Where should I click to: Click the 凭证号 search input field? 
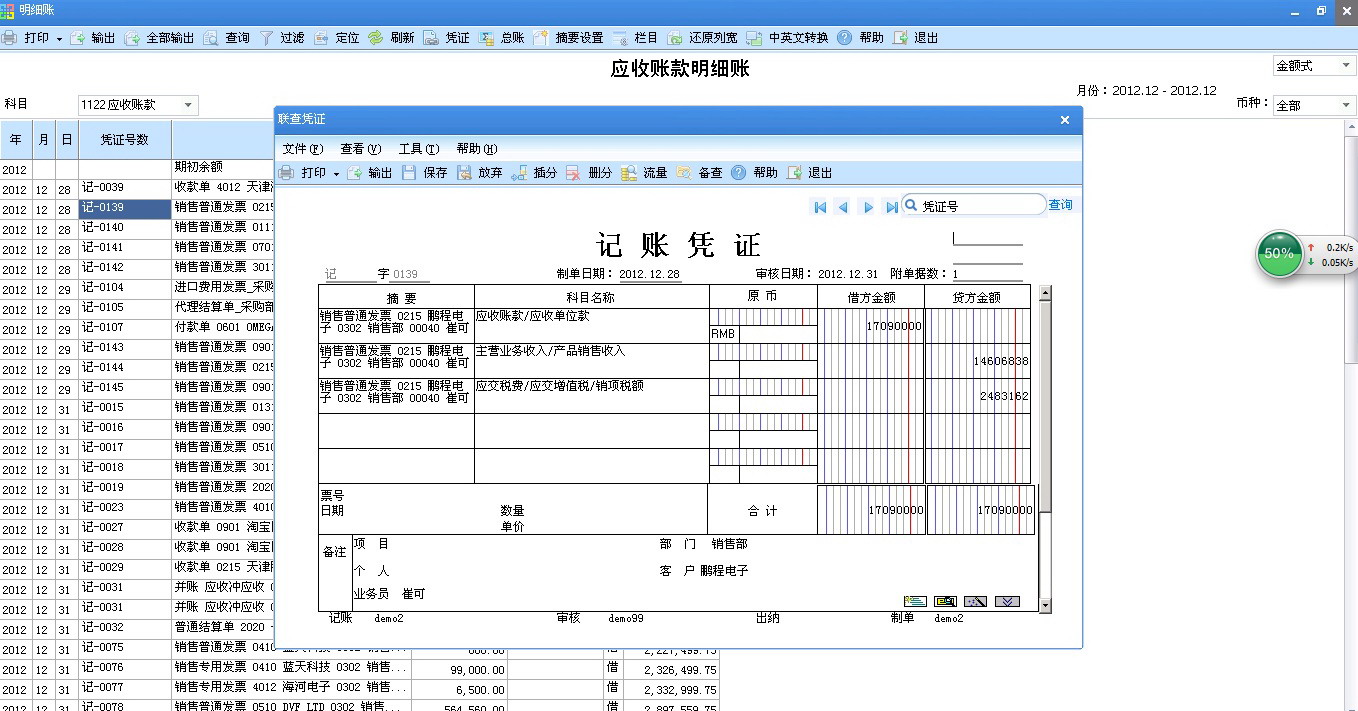click(974, 206)
